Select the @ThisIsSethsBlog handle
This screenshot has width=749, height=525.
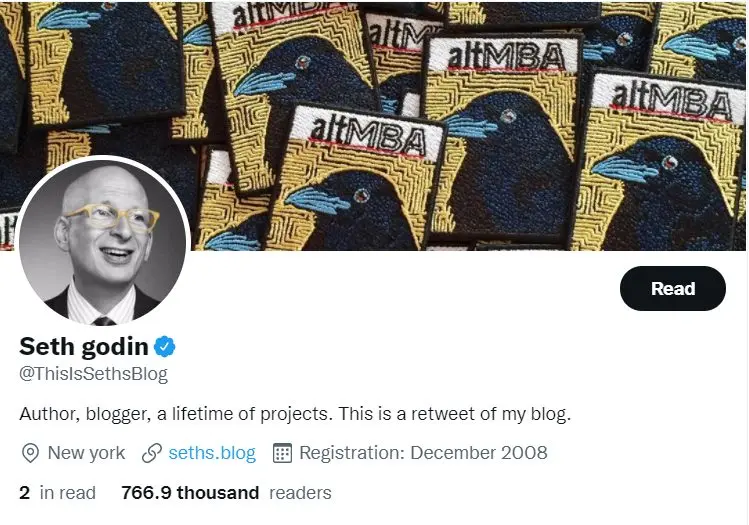coord(94,374)
